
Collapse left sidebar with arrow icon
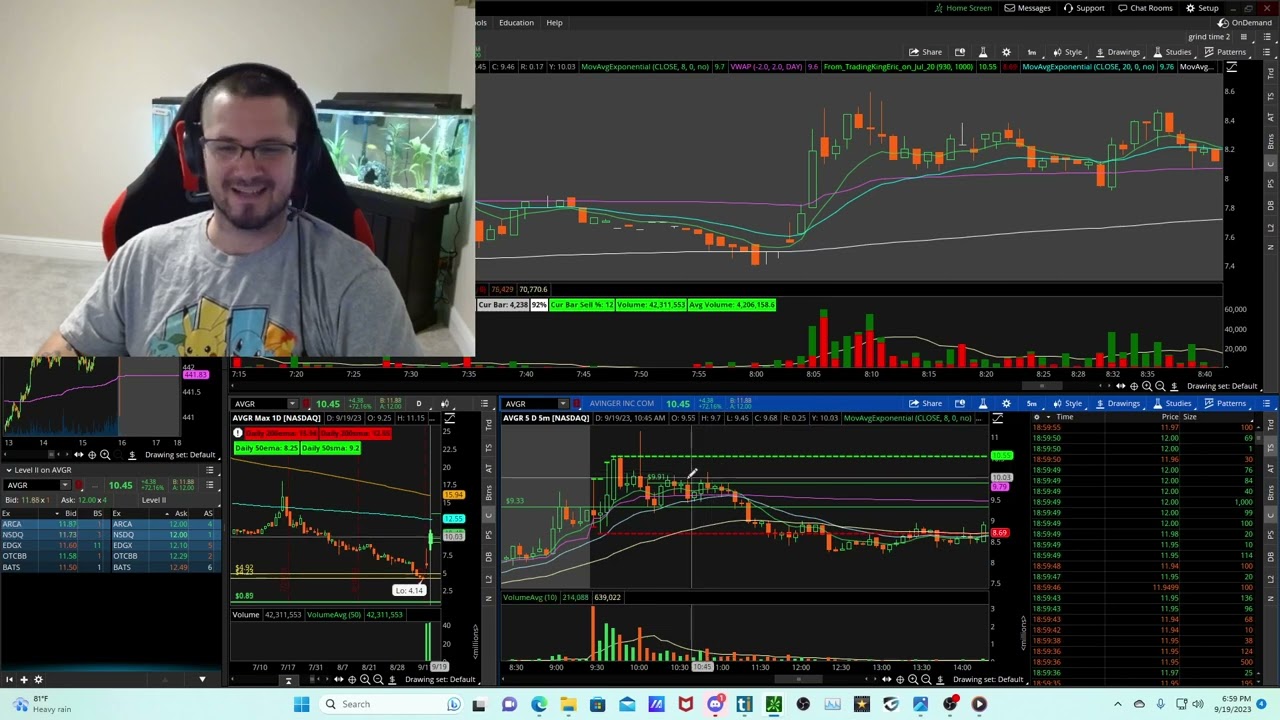pos(9,679)
